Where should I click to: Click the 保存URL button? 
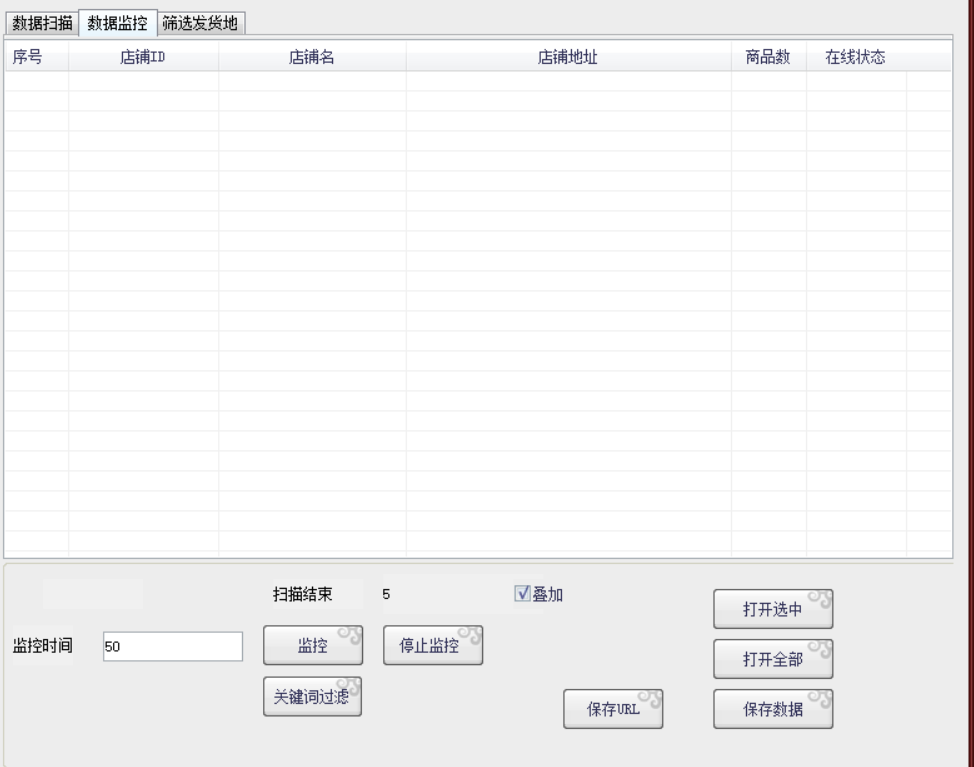point(614,710)
